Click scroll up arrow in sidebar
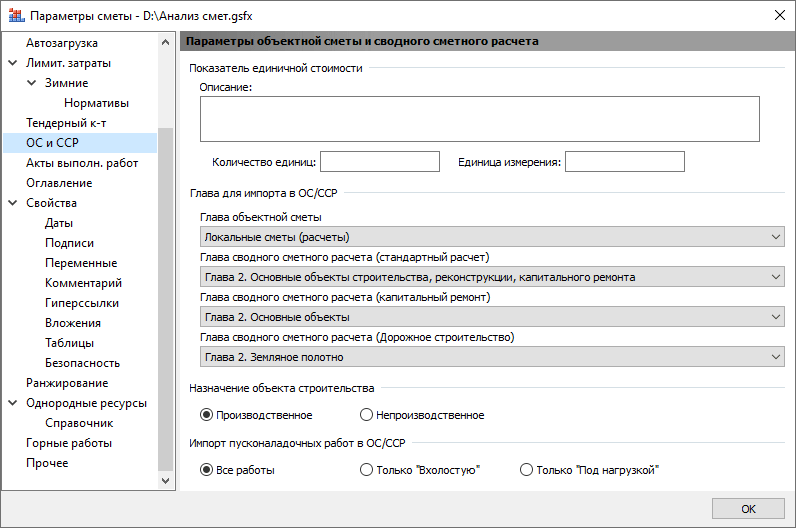This screenshot has width=796, height=528. (165, 43)
